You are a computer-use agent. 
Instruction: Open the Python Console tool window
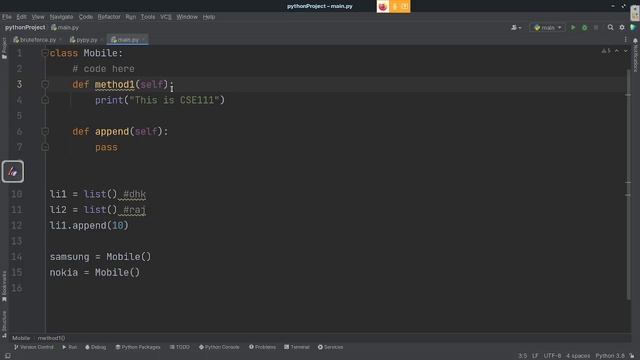tap(219, 347)
